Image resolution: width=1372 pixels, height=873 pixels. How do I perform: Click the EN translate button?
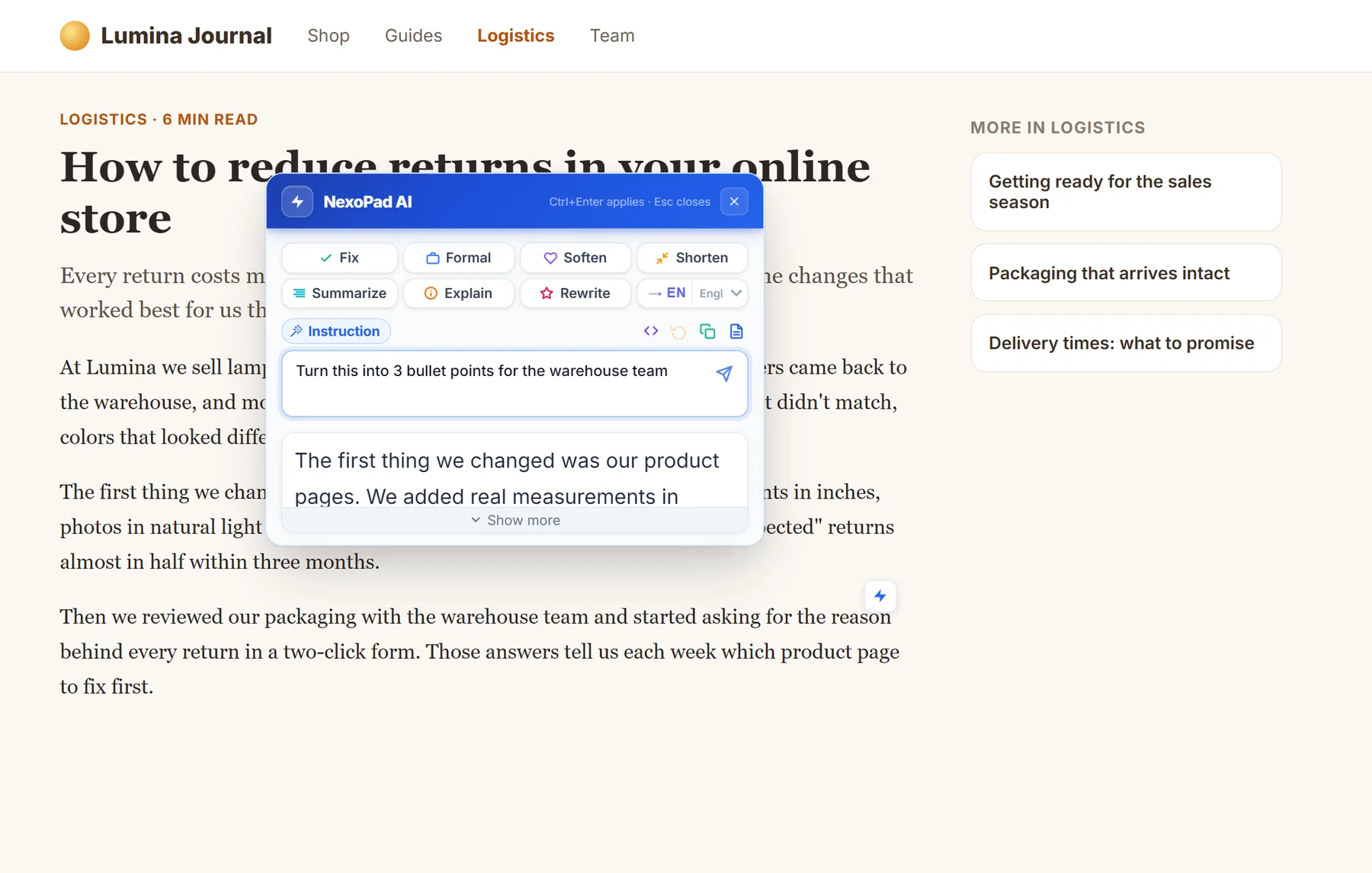[x=666, y=293]
